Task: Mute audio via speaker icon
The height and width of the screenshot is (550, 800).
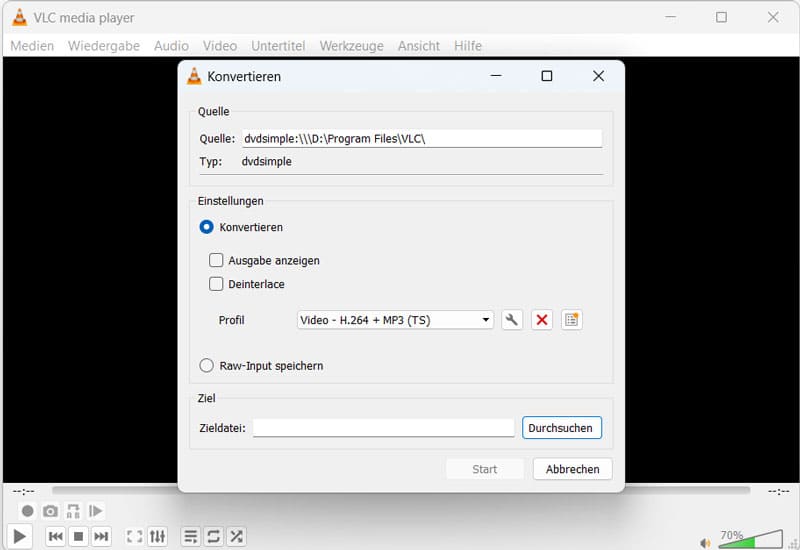Action: click(x=706, y=543)
